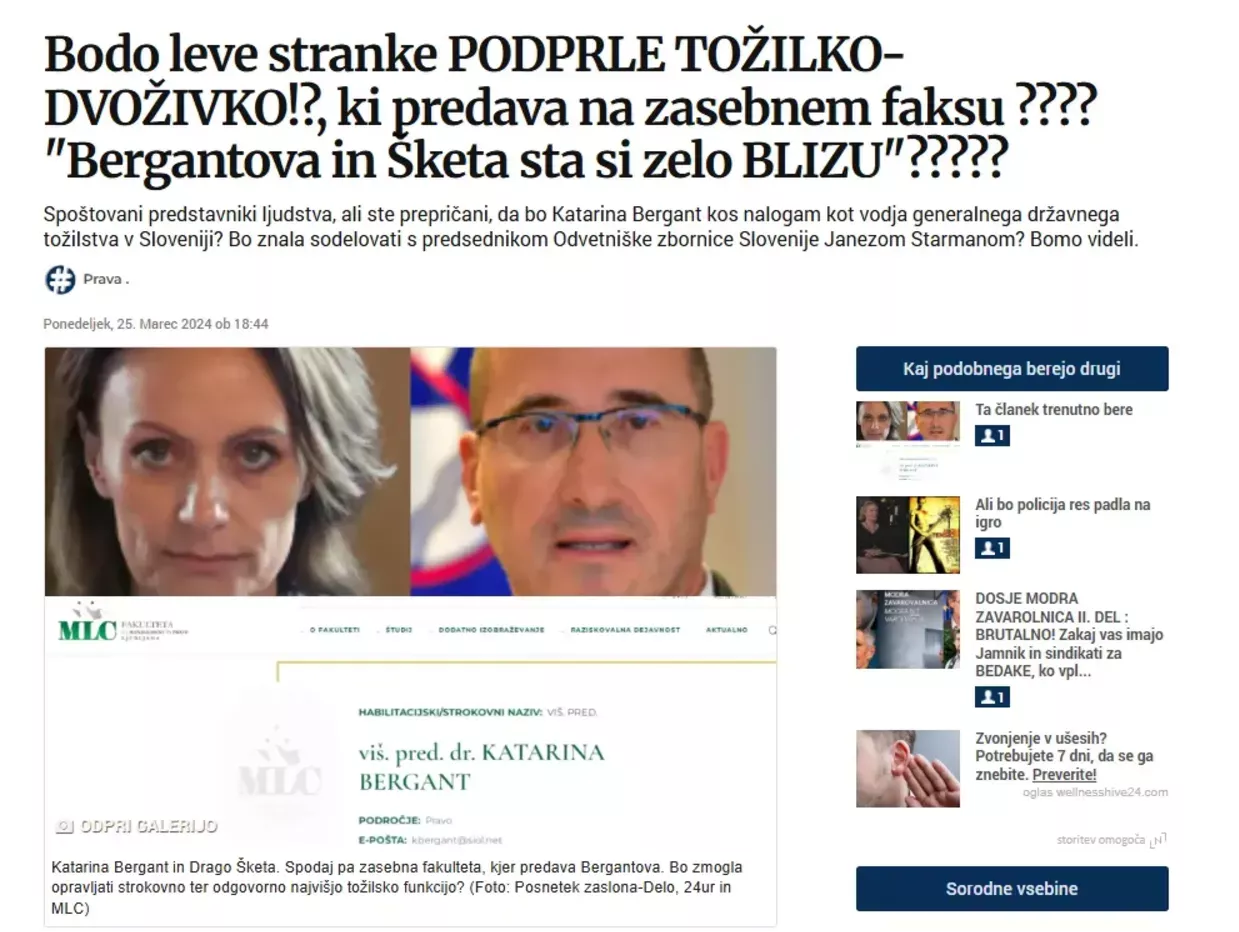Screen dimensions: 1239x932
Task: Open the Sorodne vsebine section
Action: pyautogui.click(x=1012, y=889)
